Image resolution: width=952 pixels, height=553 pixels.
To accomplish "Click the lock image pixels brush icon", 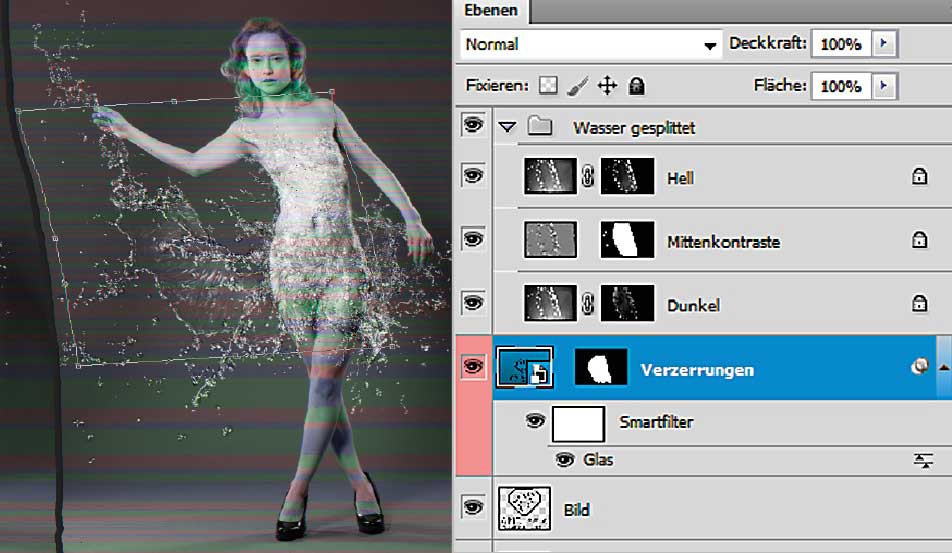I will (577, 86).
